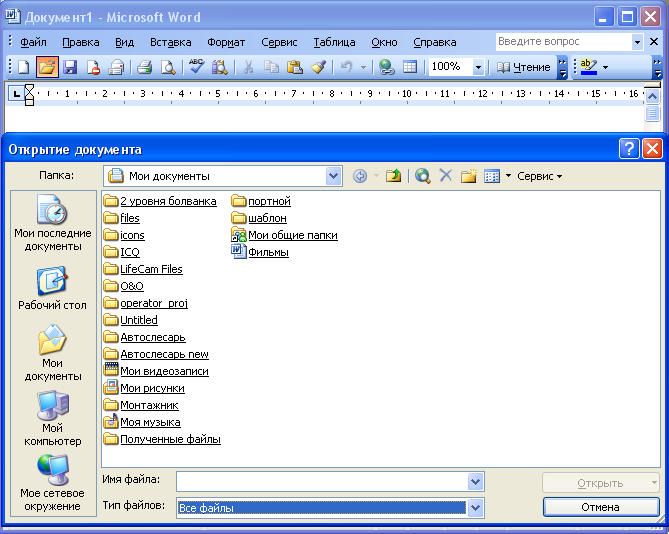This screenshot has width=669, height=534.
Task: Click the Print icon in Word toolbar
Action: pos(145,67)
